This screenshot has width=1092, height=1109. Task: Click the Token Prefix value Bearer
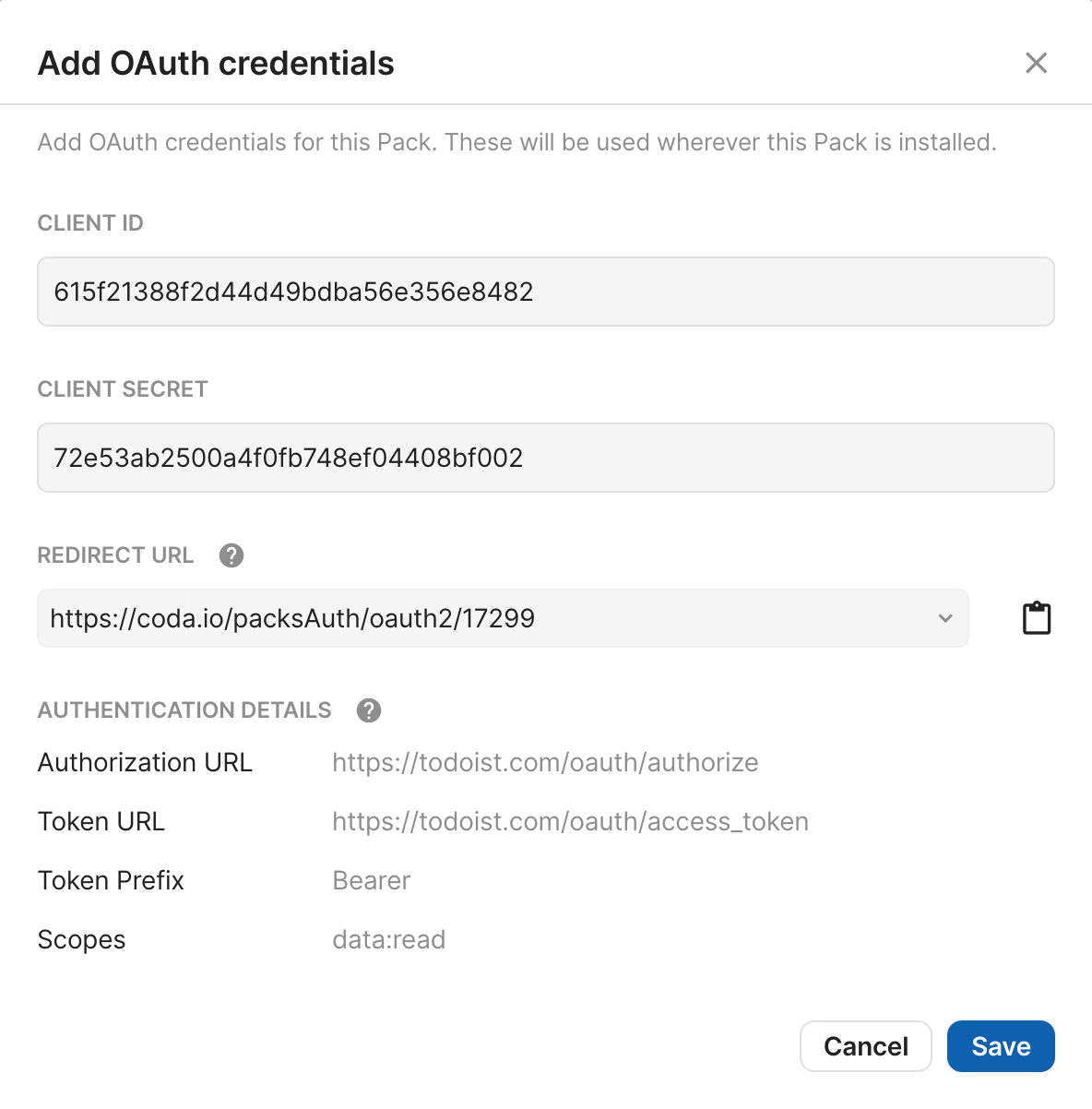[x=371, y=880]
